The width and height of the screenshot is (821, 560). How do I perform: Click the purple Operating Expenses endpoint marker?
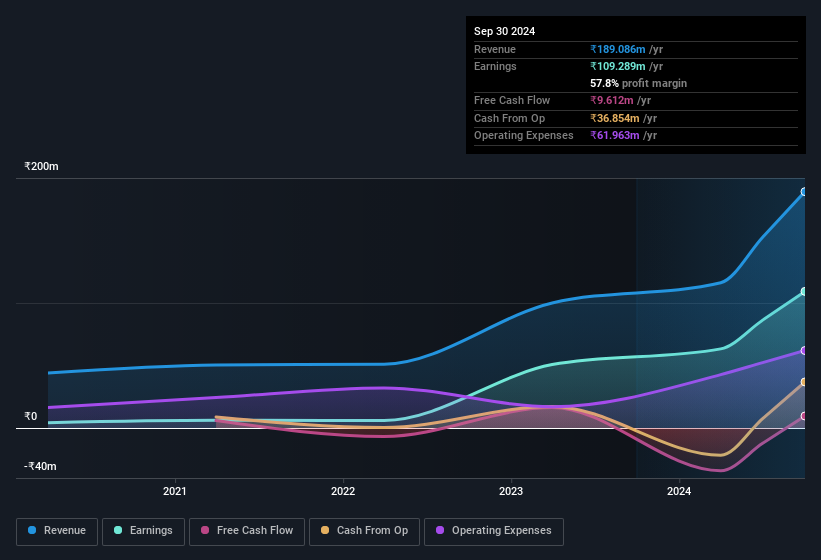click(804, 351)
